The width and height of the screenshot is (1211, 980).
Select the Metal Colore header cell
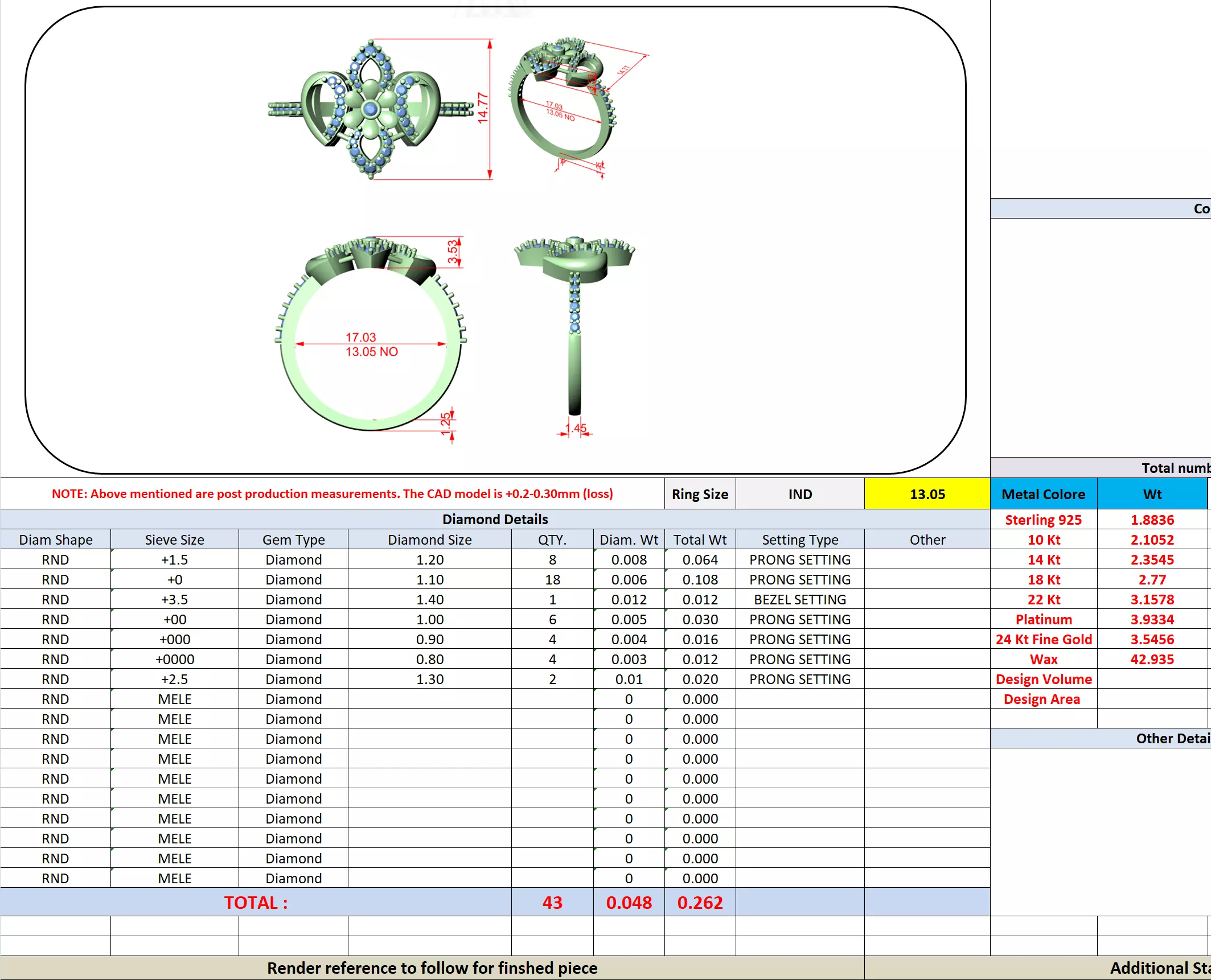[x=1043, y=494]
